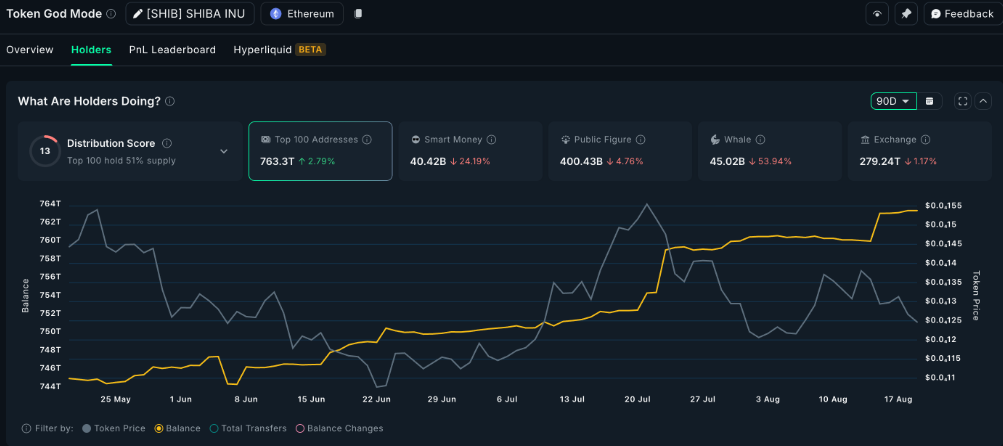
Task: Select the Holders tab
Action: click(x=91, y=49)
